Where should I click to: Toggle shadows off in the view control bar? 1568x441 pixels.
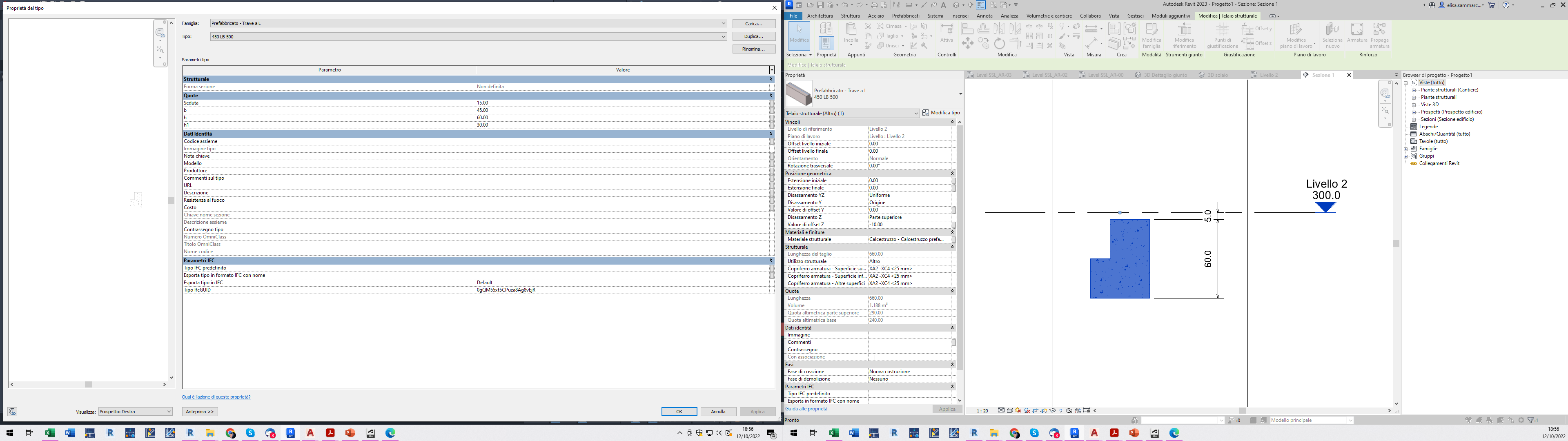pos(1018,410)
